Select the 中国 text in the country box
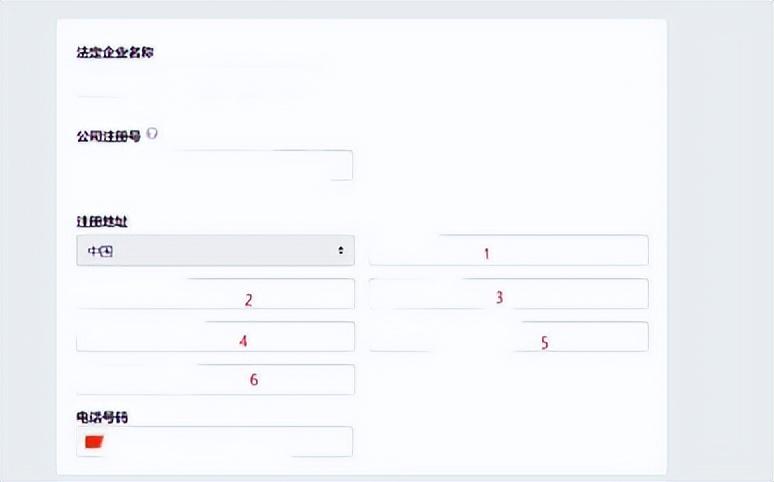This screenshot has width=774, height=482. pos(100,251)
